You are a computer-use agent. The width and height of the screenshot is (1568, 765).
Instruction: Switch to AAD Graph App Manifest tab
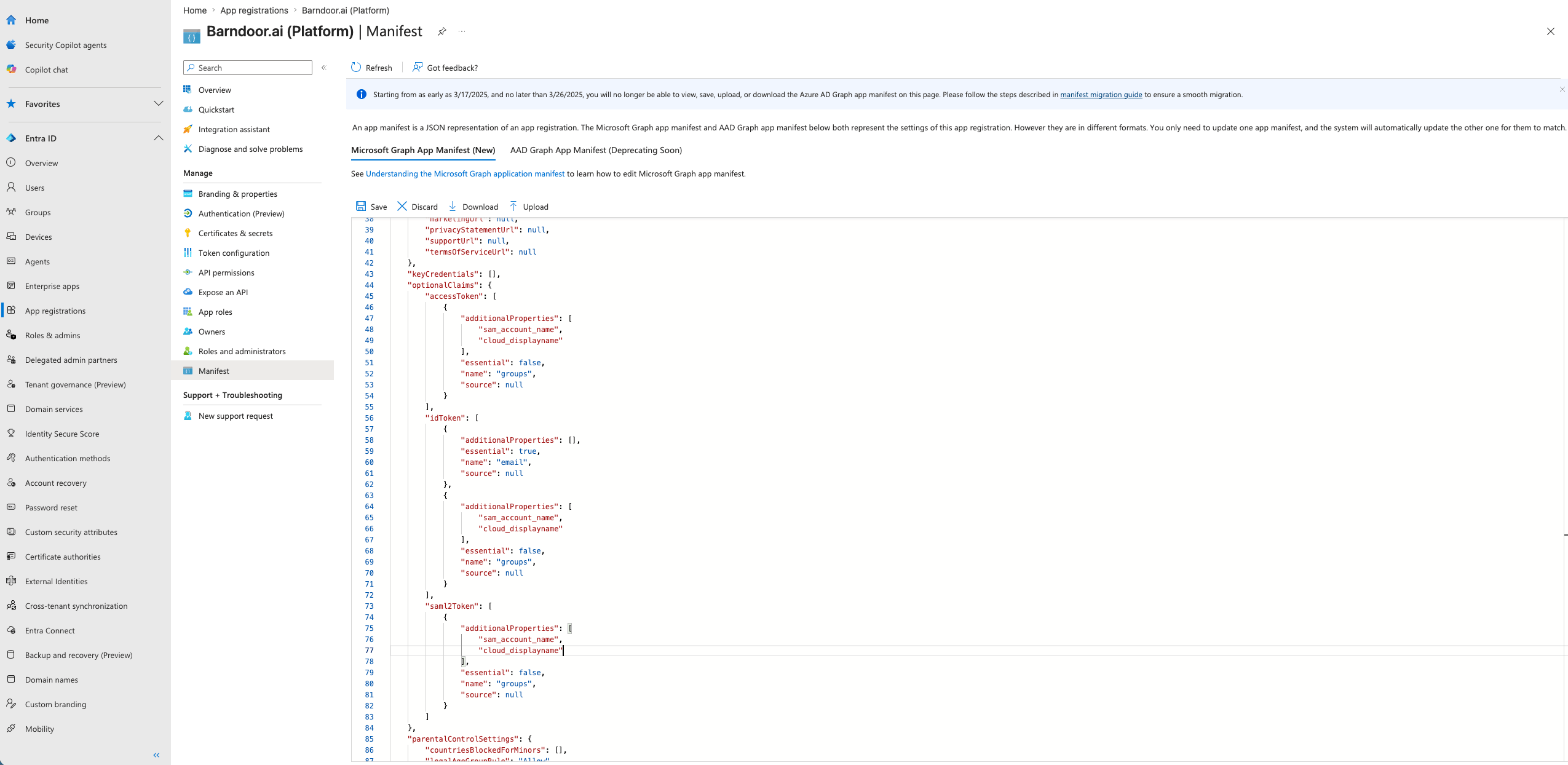click(x=596, y=150)
